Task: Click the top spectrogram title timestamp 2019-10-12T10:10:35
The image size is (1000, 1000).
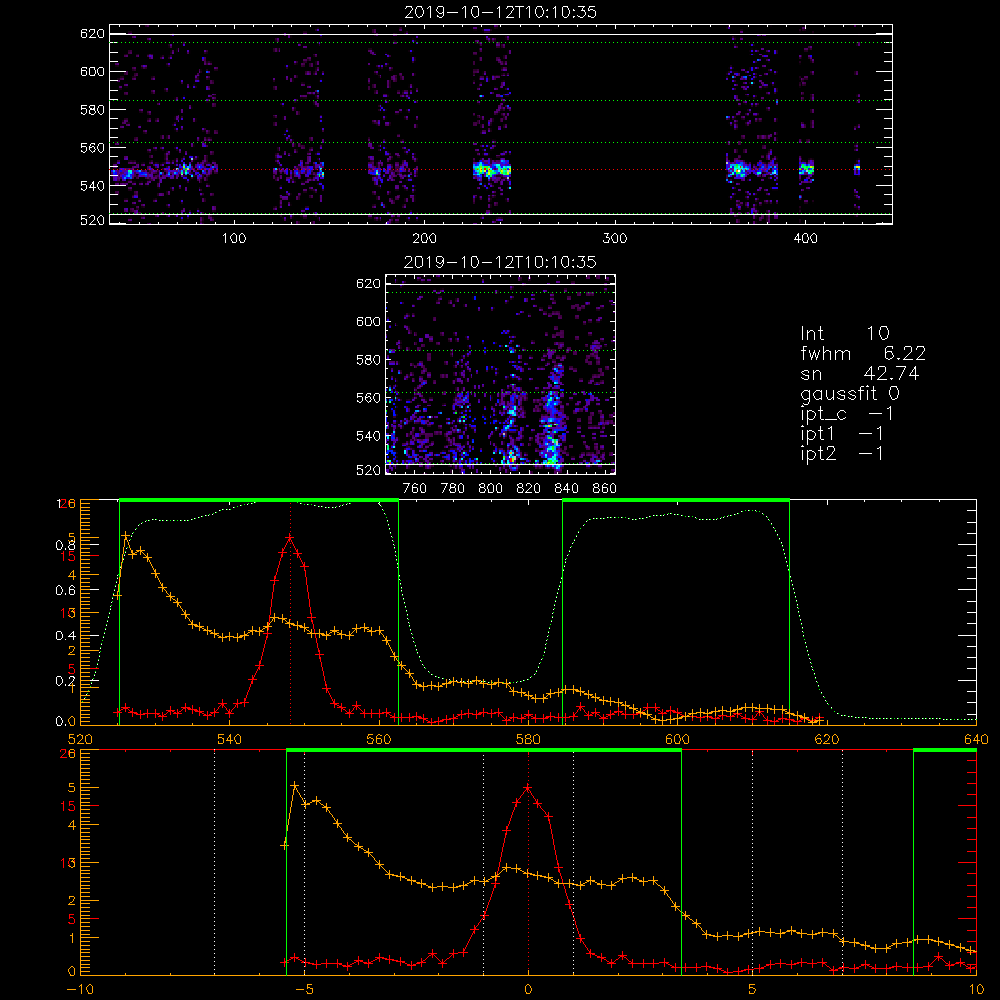Action: 500,12
